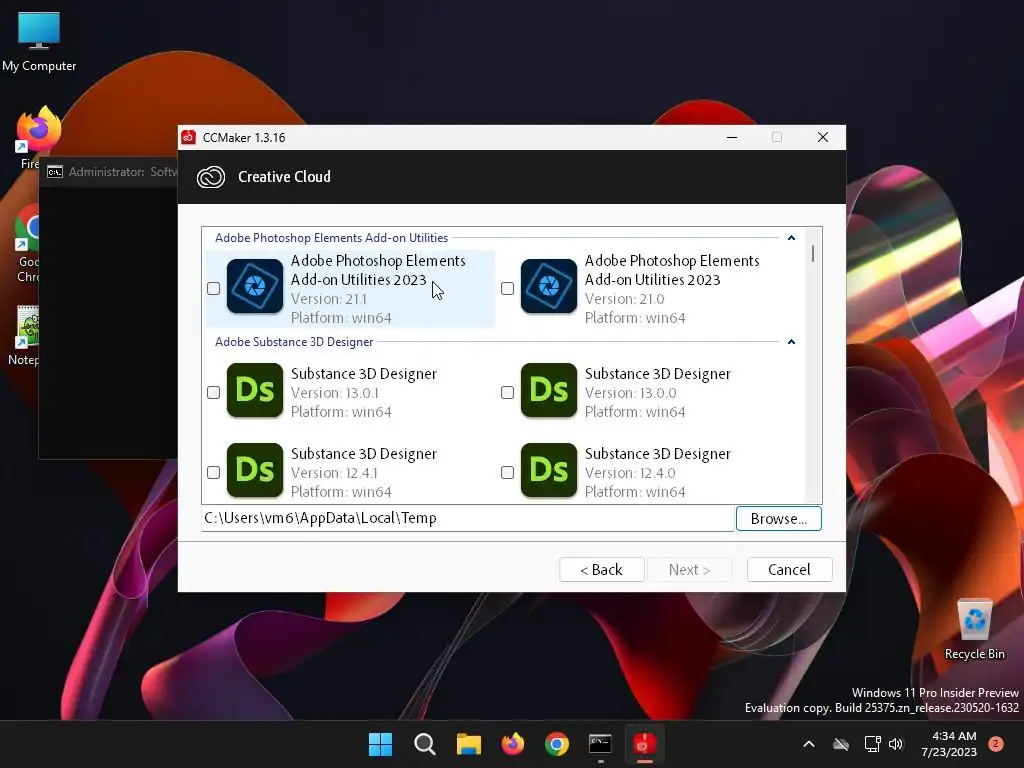
Task: Click the 'Adobe Substance 3D Designer' group header text
Action: point(294,342)
